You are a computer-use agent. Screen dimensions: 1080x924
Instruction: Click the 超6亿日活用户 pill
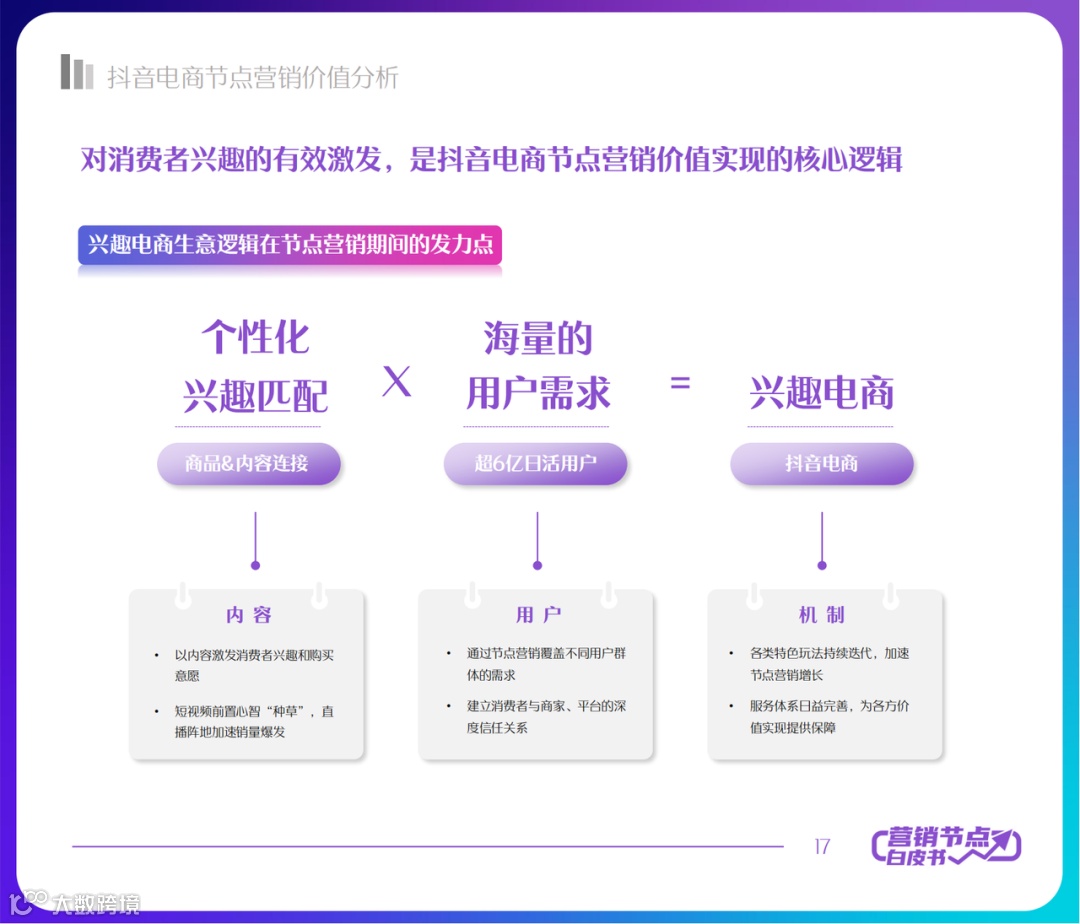click(x=535, y=463)
